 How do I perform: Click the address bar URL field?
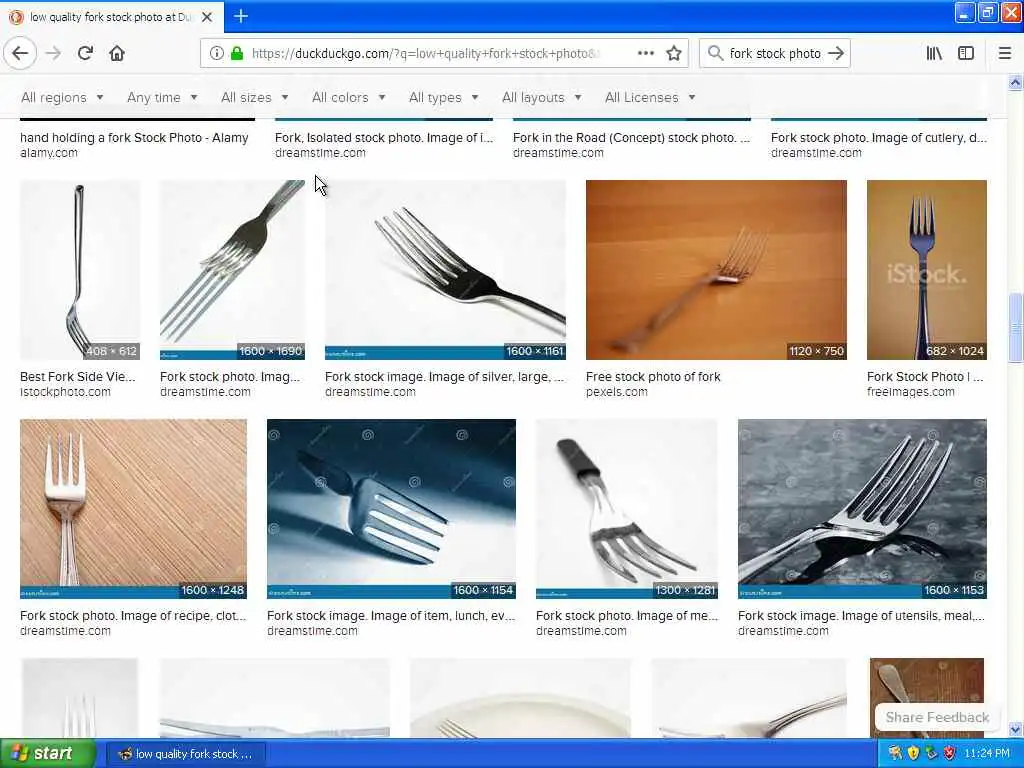coord(424,53)
